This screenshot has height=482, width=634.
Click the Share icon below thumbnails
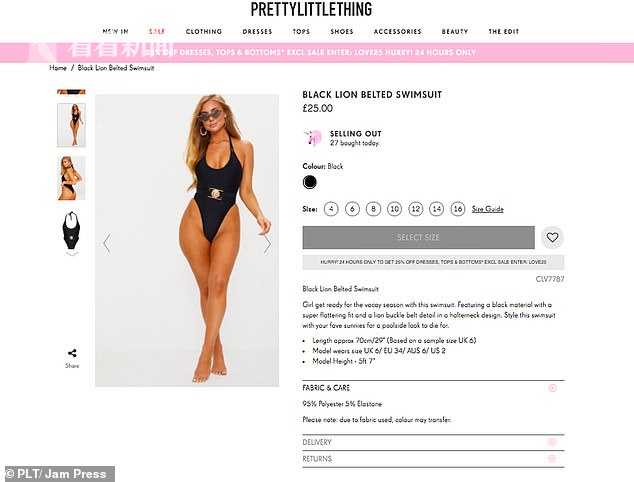pyautogui.click(x=72, y=353)
